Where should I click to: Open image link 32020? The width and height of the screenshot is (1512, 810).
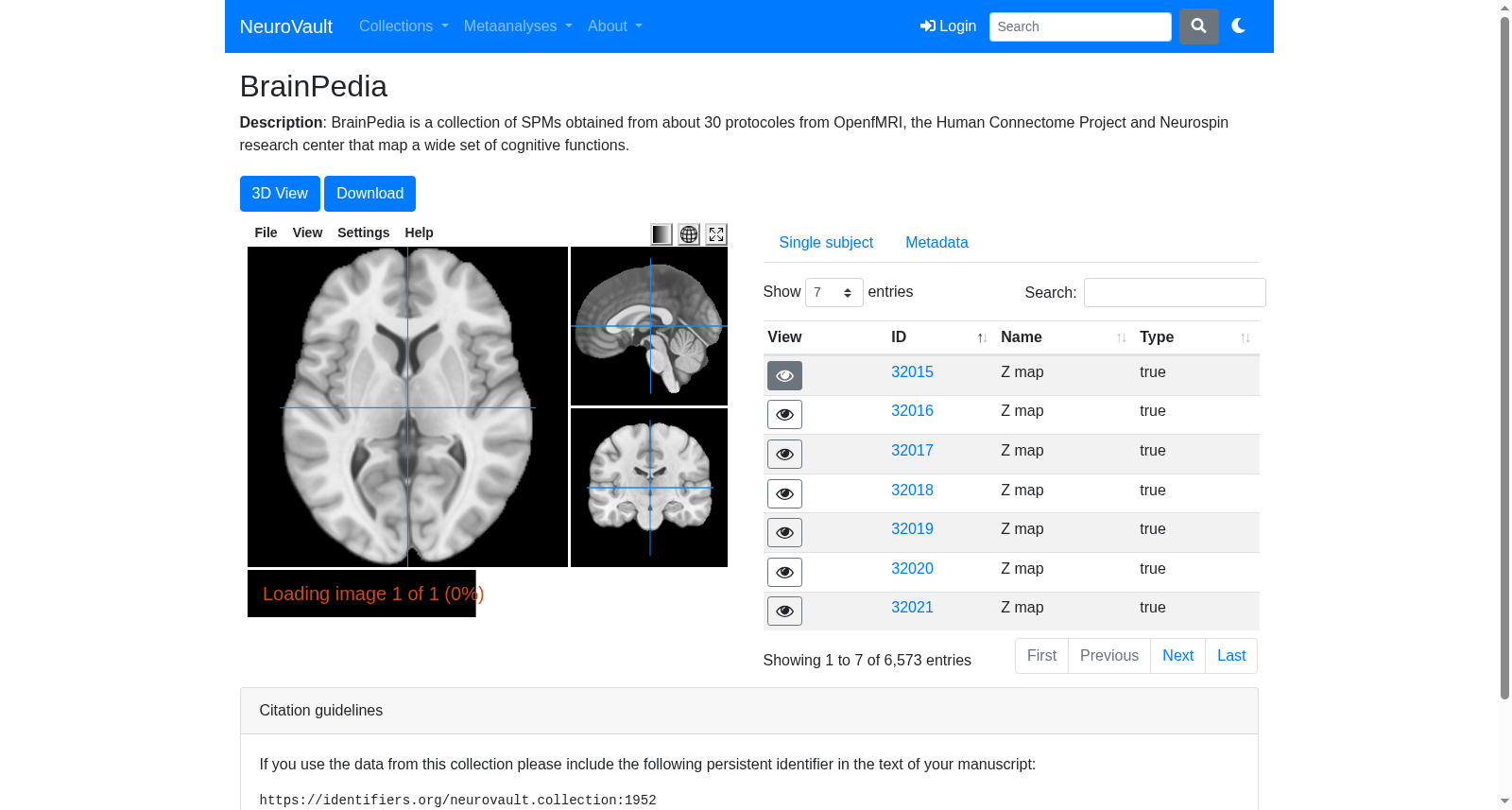coord(912,569)
